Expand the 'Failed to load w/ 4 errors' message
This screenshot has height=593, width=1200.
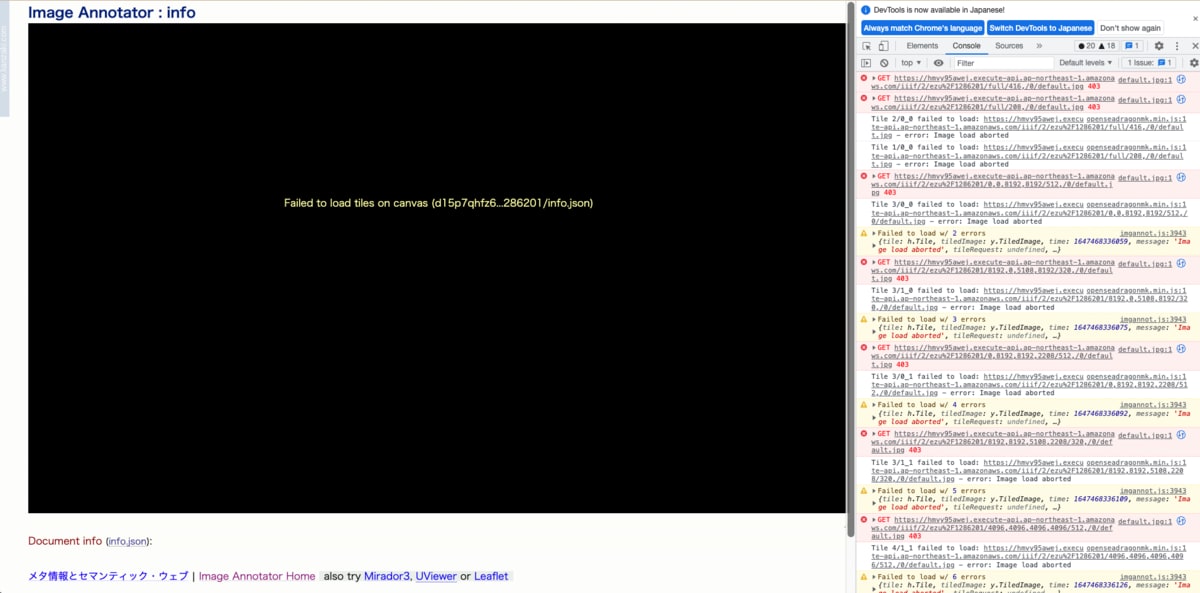(x=875, y=405)
